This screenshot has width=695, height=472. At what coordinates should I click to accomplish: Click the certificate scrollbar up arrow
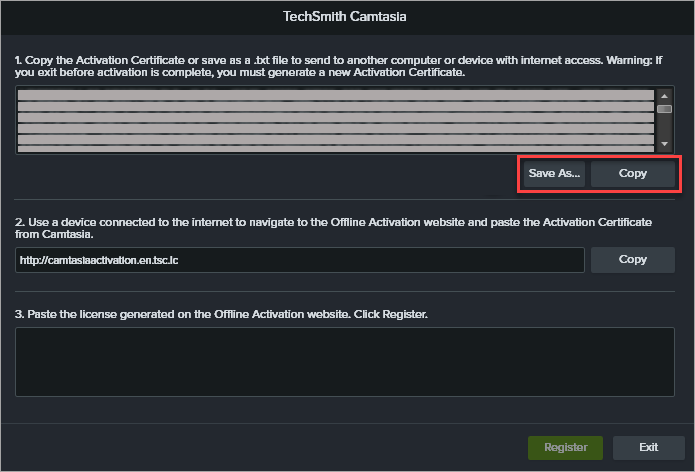coord(663,96)
